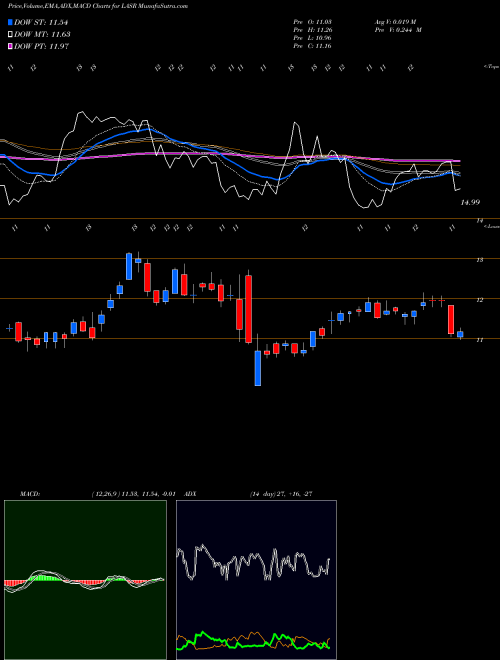The width and height of the screenshot is (500, 660).
Task: Click the 'Pre C: 11.16' close value
Action: coord(313,46)
